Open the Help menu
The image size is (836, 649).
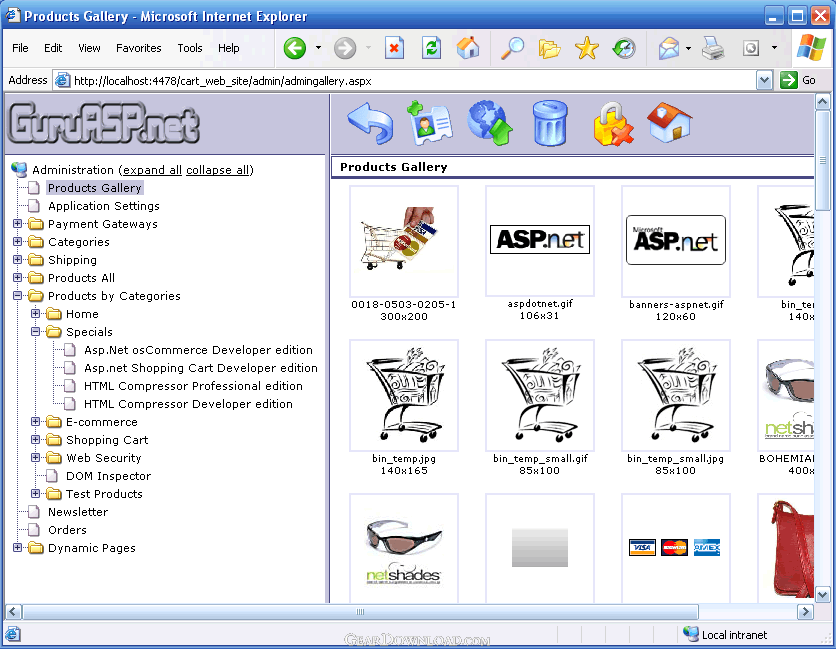pyautogui.click(x=229, y=48)
